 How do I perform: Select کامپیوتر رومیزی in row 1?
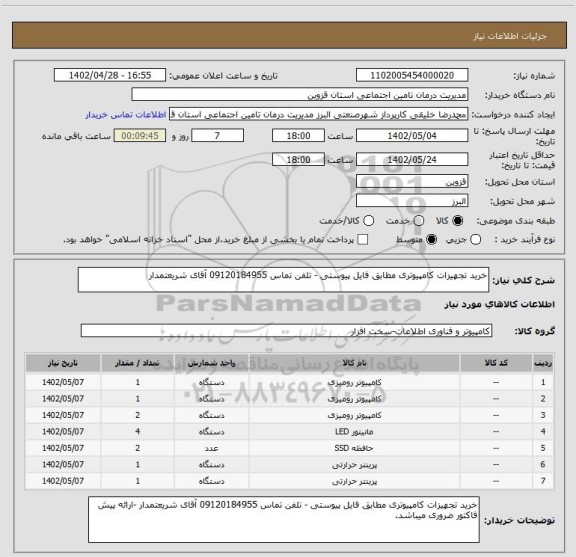click(354, 382)
